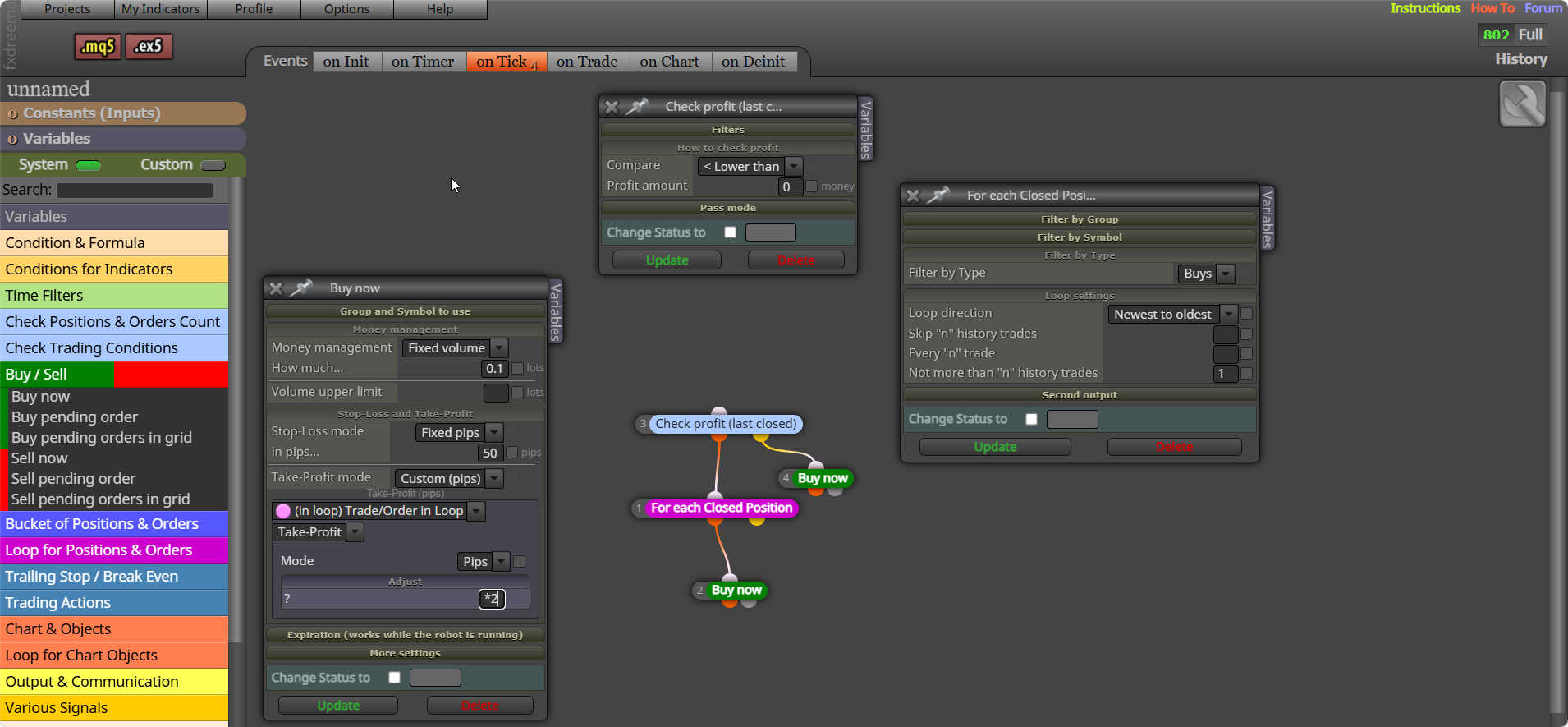The image size is (1568, 727).
Task: Open the Filter by Type Buys dropdown
Action: (x=1205, y=274)
